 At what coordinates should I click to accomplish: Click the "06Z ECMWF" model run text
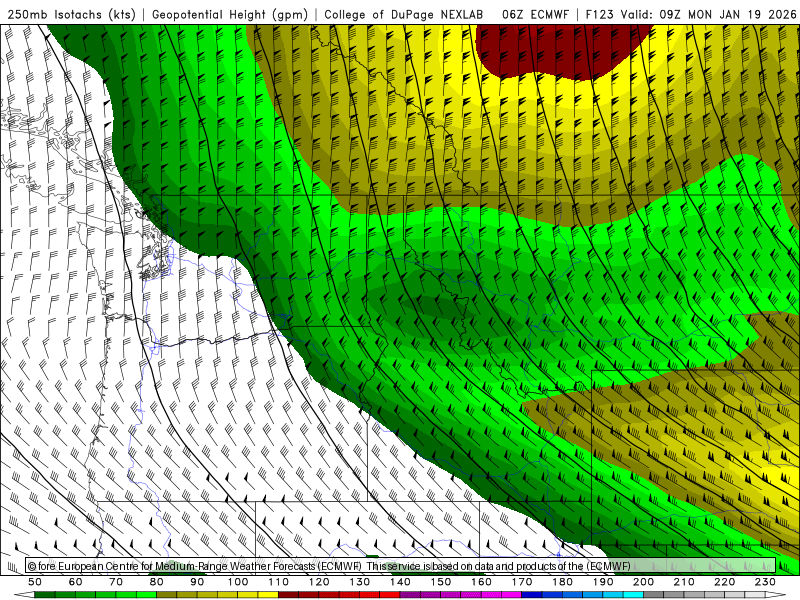coord(535,15)
